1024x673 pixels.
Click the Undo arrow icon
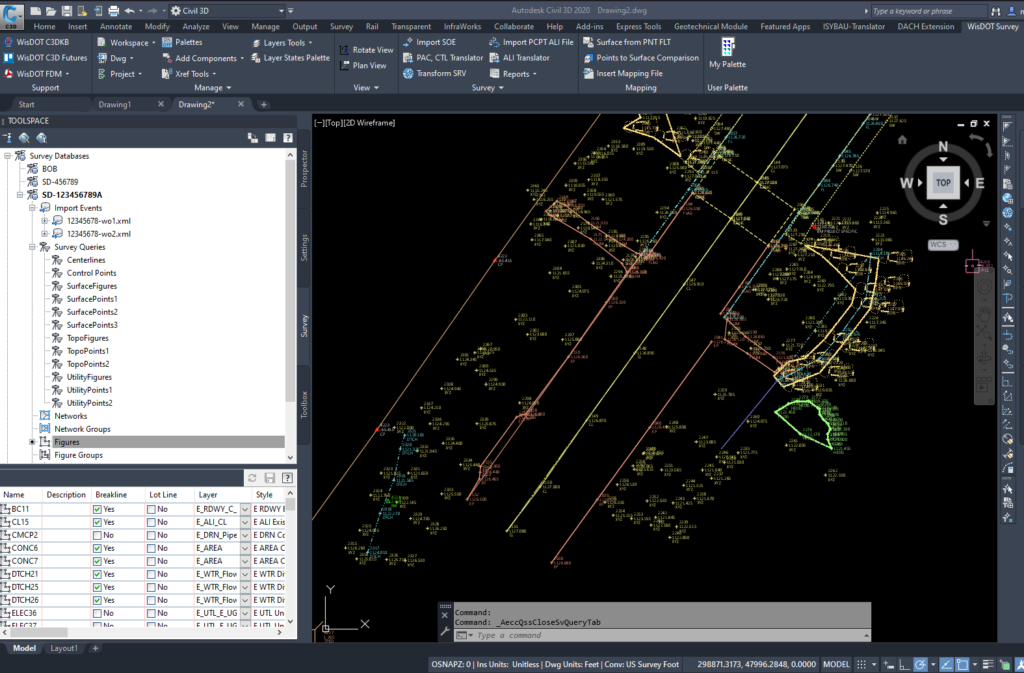pyautogui.click(x=129, y=11)
